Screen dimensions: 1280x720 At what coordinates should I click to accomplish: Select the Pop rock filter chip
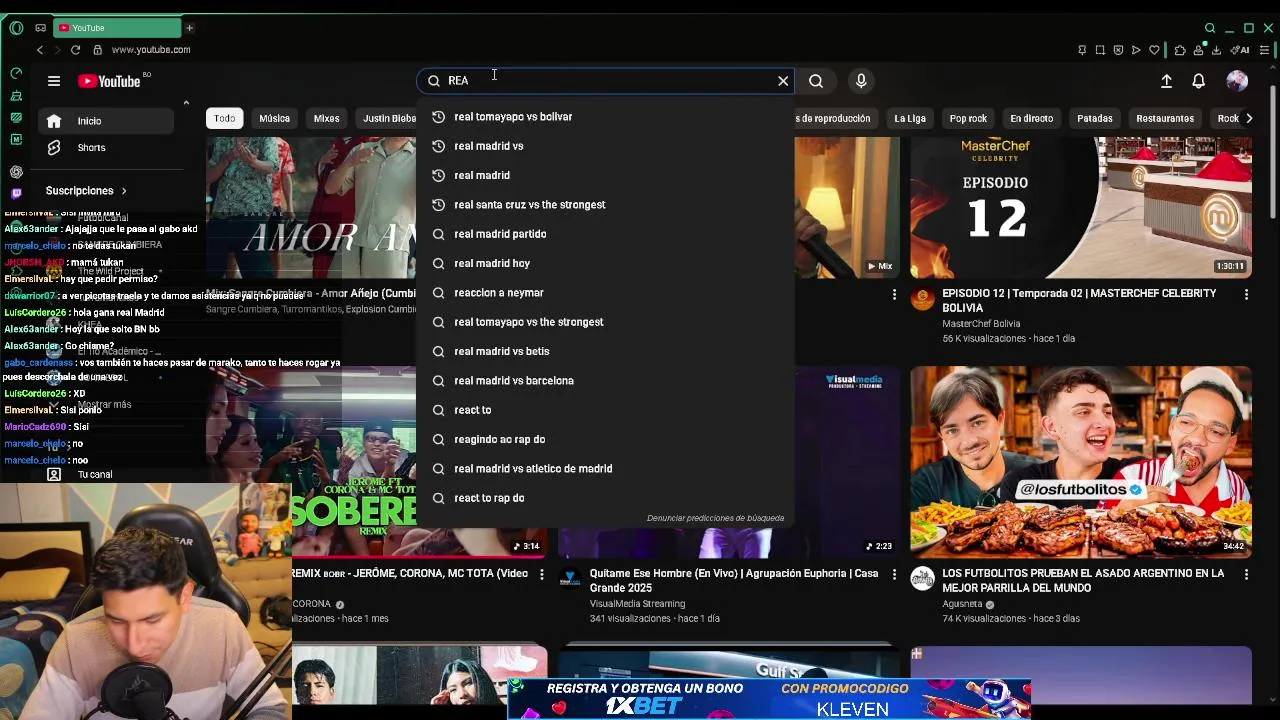coord(968,118)
